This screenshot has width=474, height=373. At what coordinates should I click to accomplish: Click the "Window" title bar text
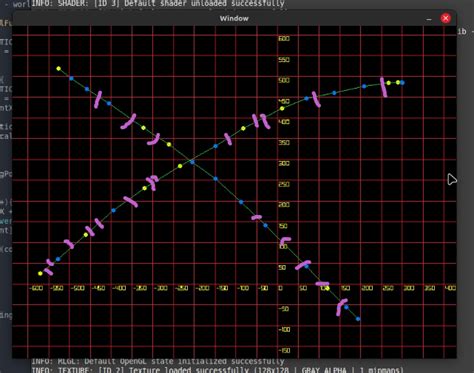[234, 18]
